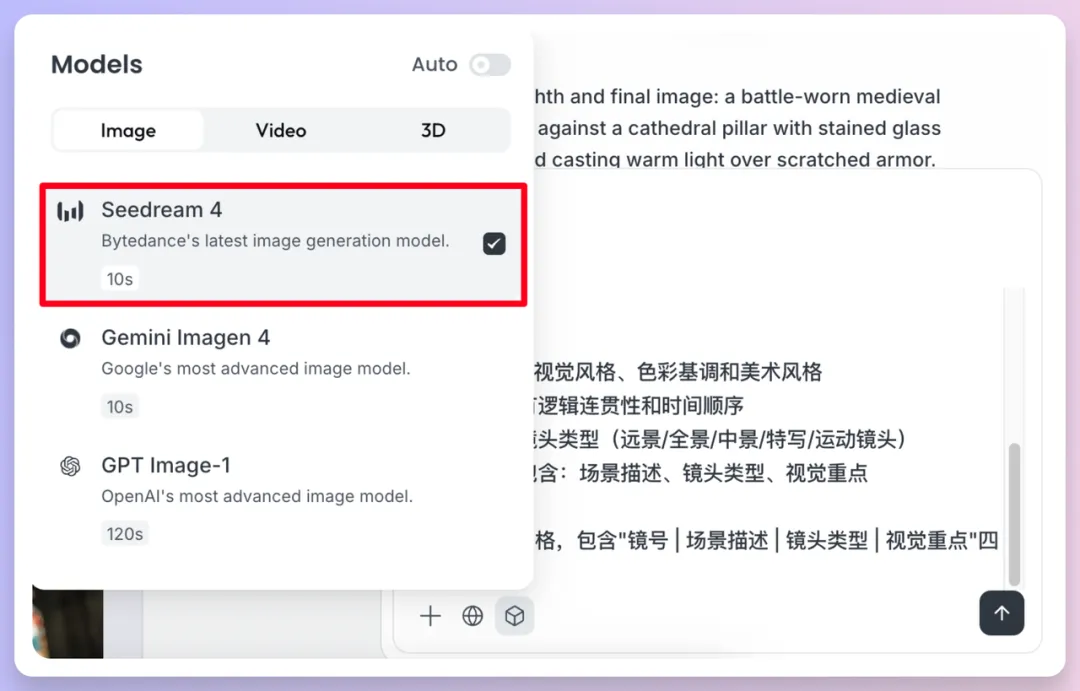Screen dimensions: 1080x691
Task: Click the Gemini Imagen 4 logo icon
Action: tap(69, 338)
